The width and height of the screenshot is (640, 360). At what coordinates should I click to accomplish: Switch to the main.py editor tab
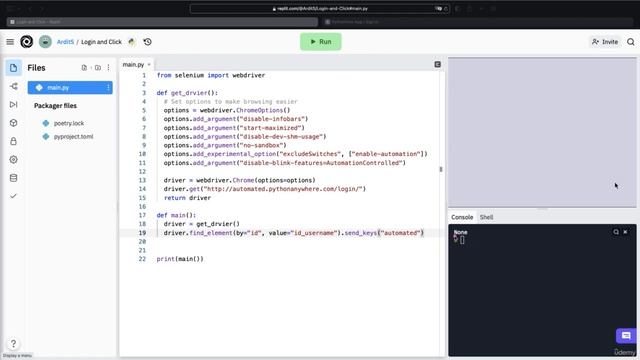click(x=133, y=64)
